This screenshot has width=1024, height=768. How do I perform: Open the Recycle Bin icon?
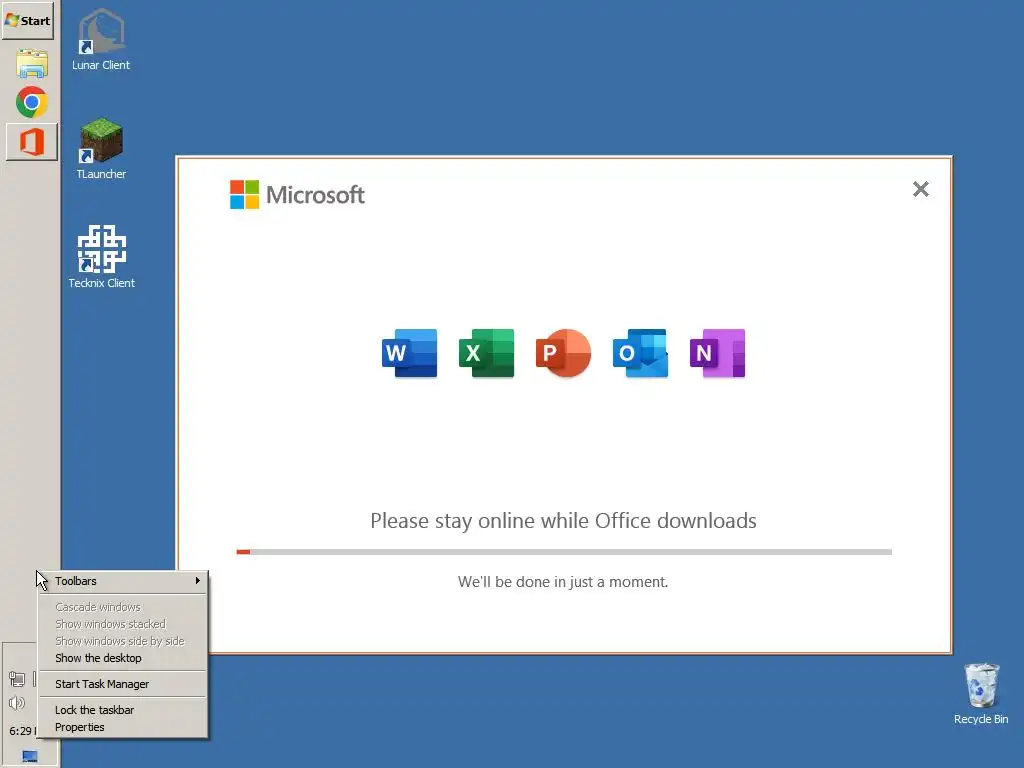(981, 694)
